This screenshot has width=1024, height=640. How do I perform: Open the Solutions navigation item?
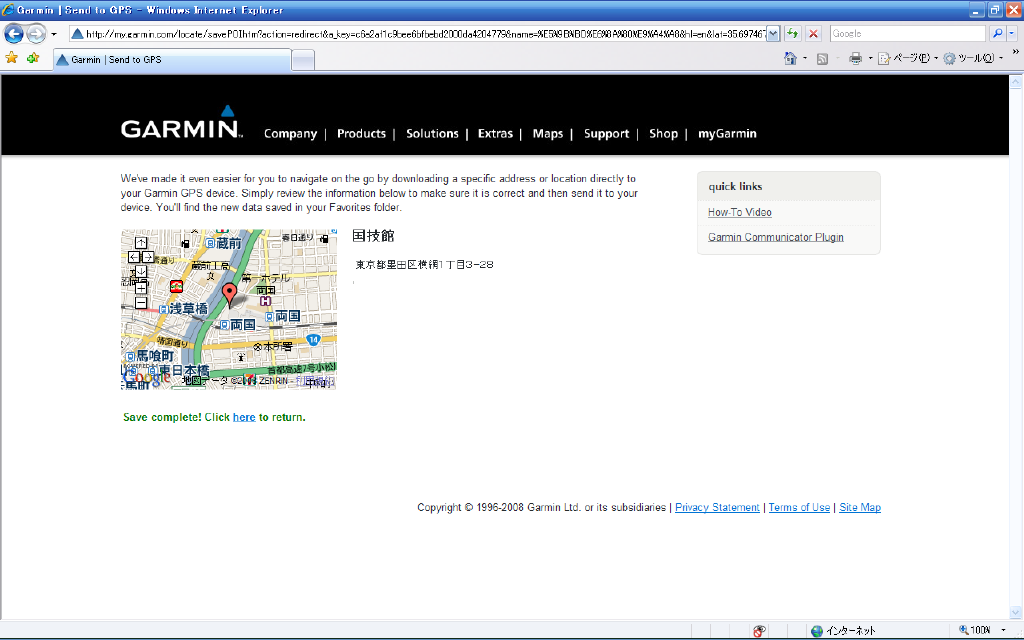pos(432,133)
